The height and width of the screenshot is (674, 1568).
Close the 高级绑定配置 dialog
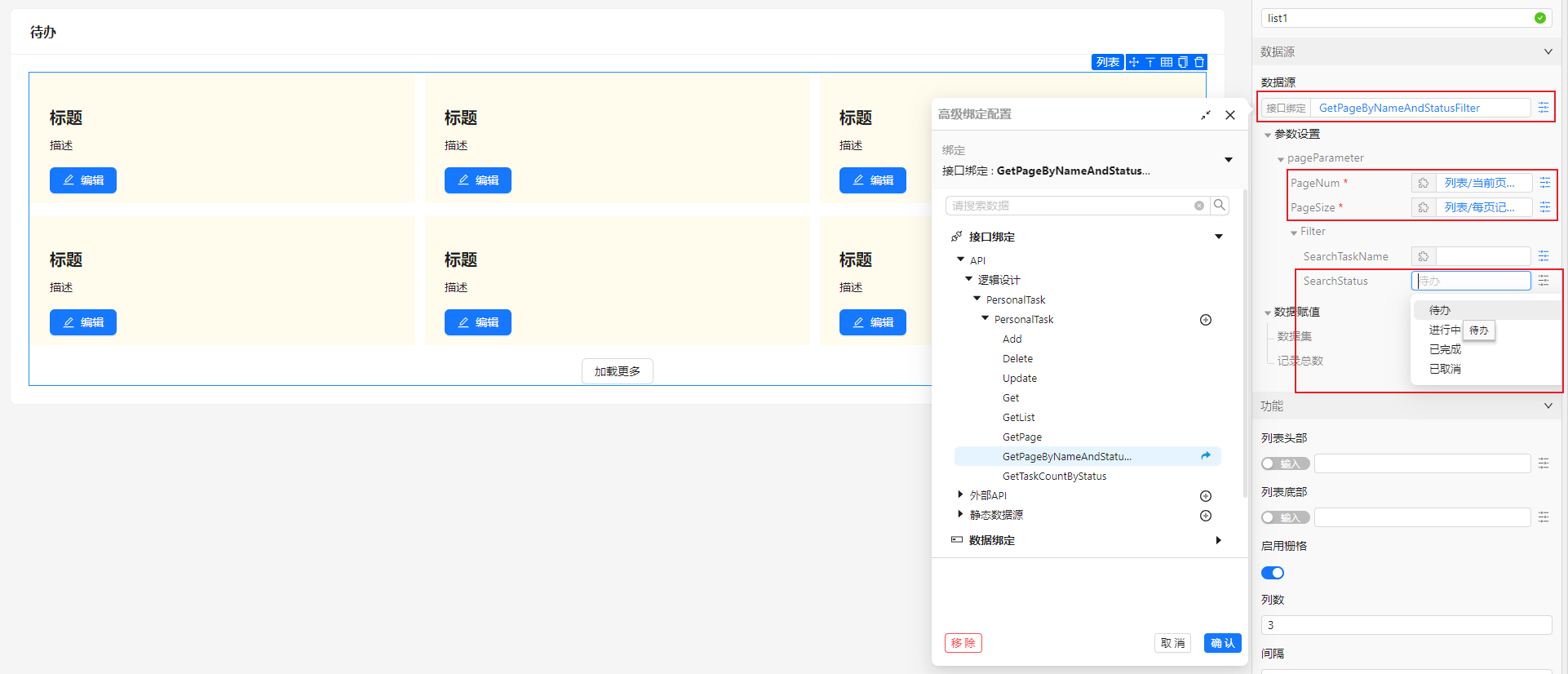coord(1230,115)
